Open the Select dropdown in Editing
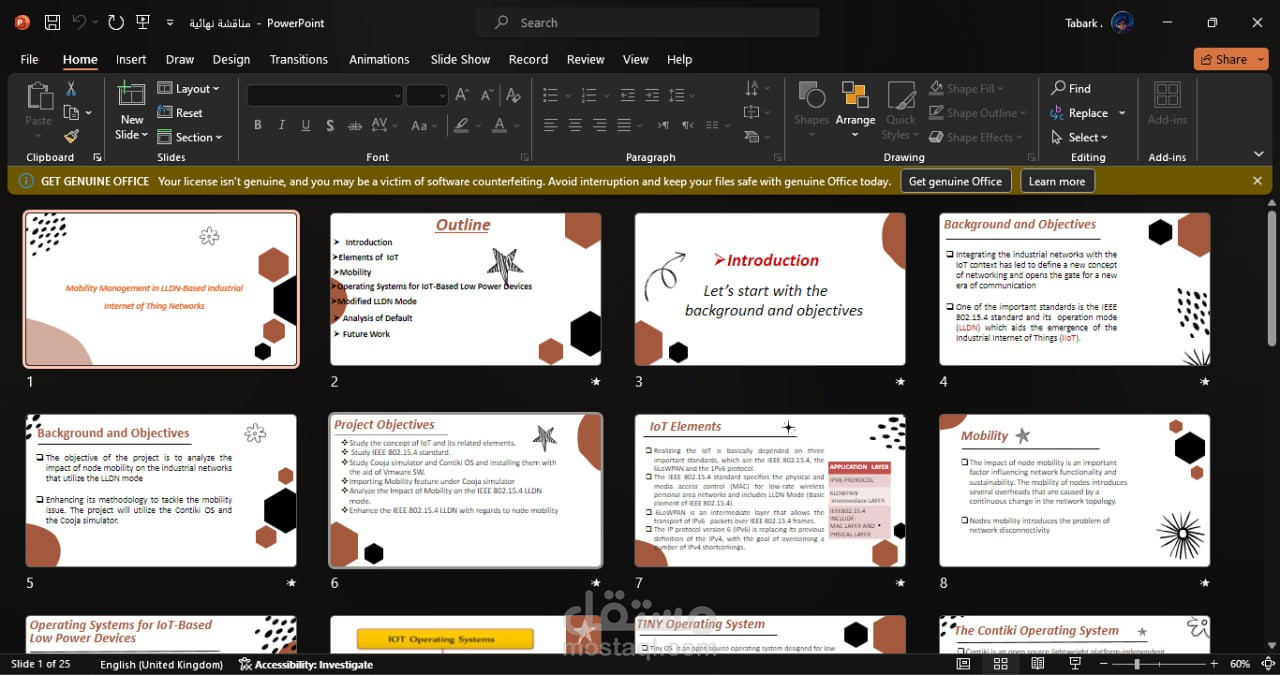 [x=1080, y=137]
